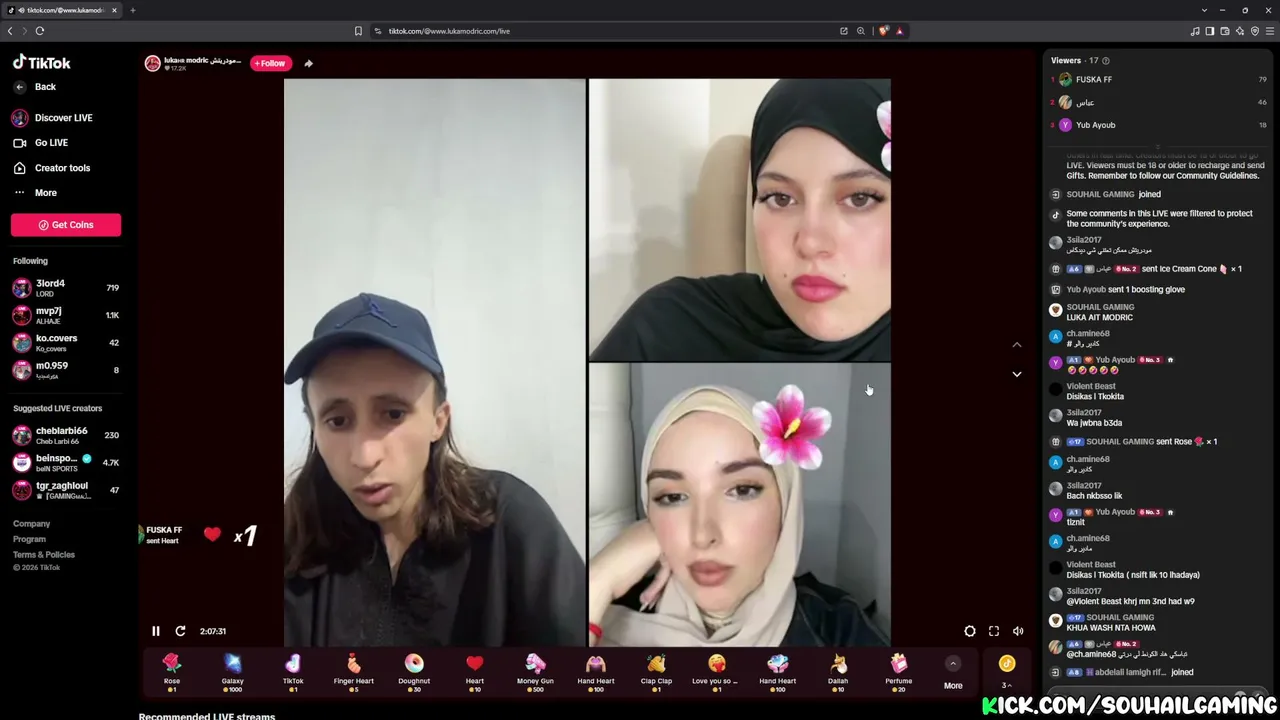Viewport: 1280px width, 720px height.
Task: Send the Galaxy gift
Action: (x=233, y=671)
